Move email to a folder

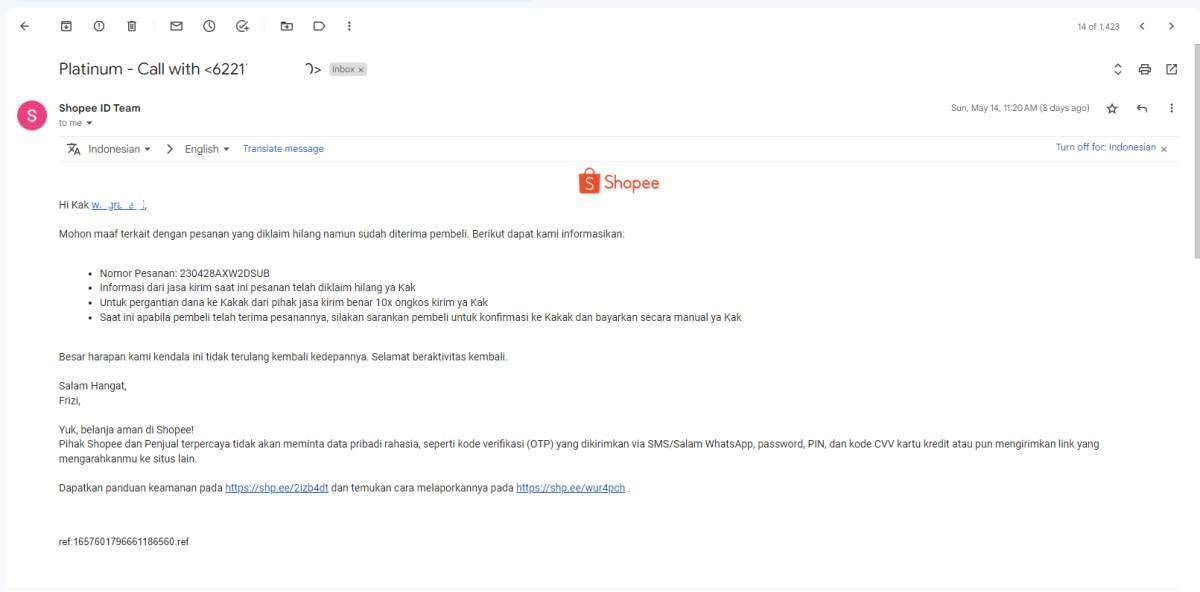click(x=286, y=26)
